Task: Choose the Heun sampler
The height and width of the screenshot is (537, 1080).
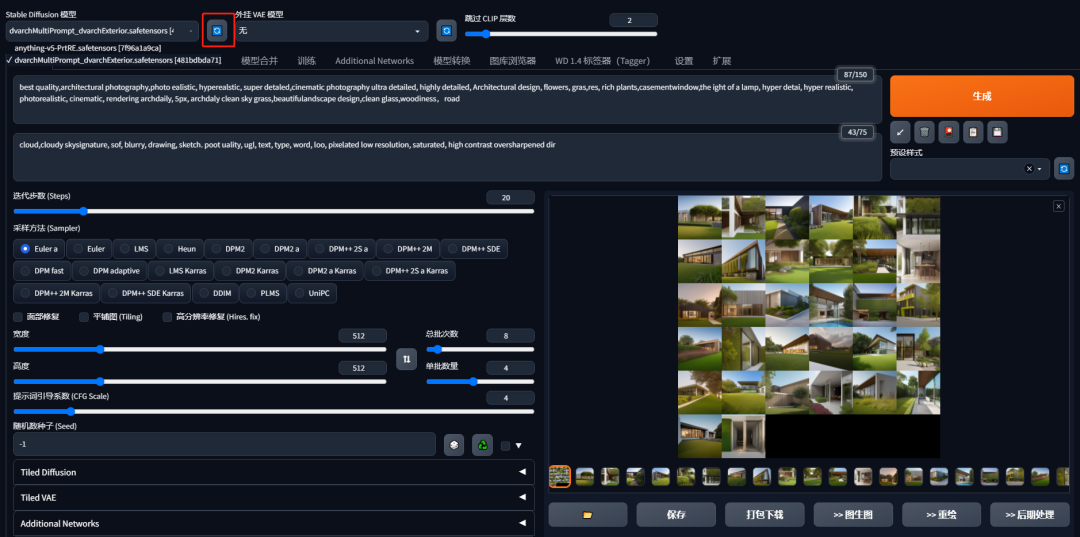Action: click(x=180, y=249)
